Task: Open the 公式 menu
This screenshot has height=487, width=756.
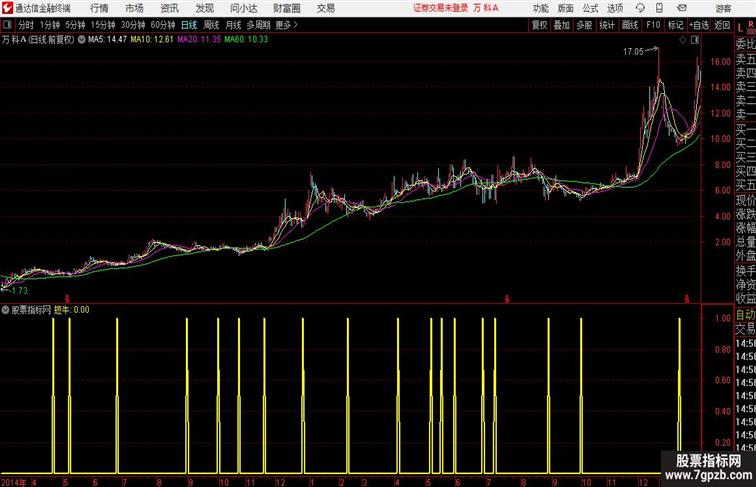Action: point(590,8)
